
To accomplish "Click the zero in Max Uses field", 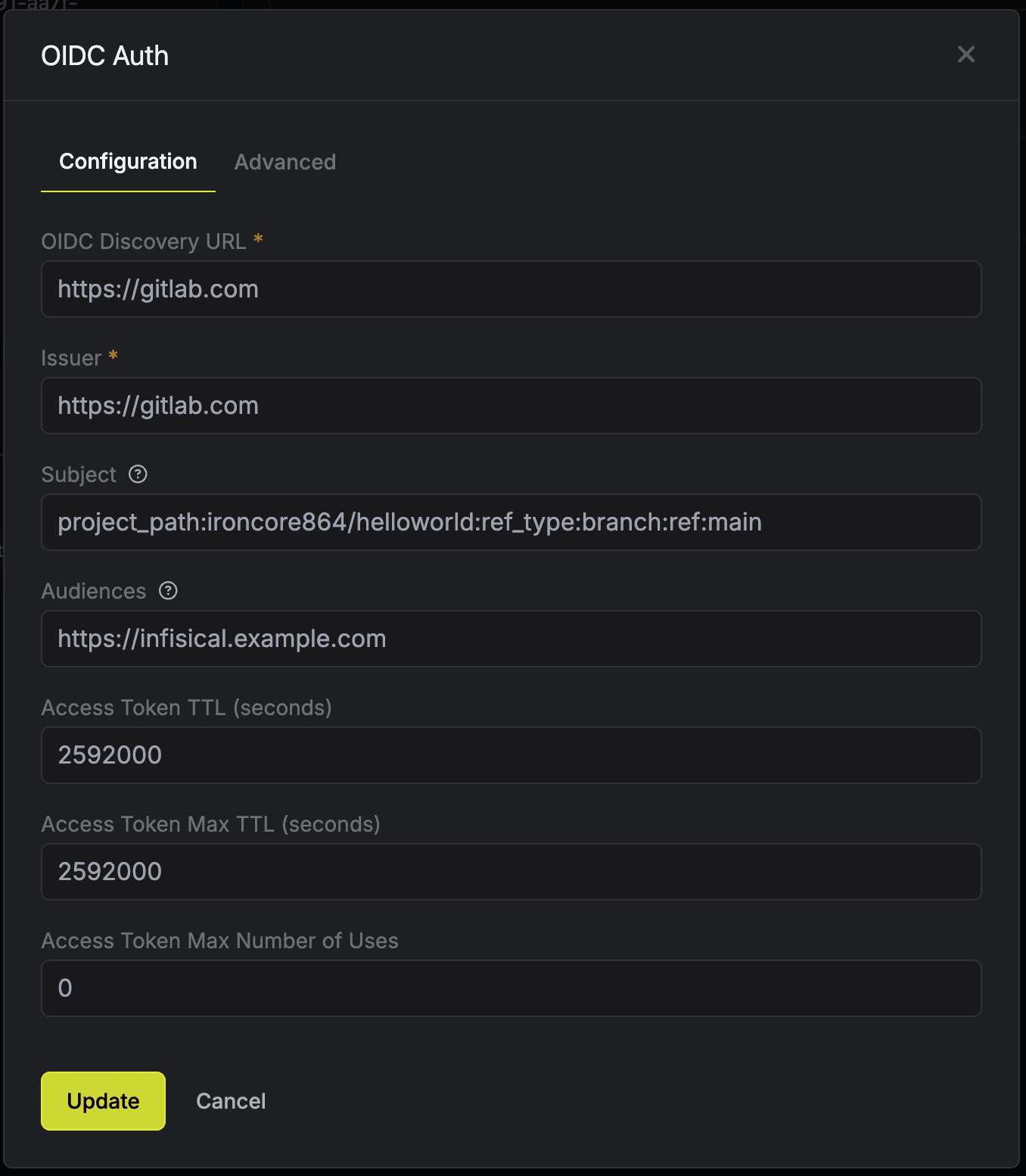I will 65,988.
